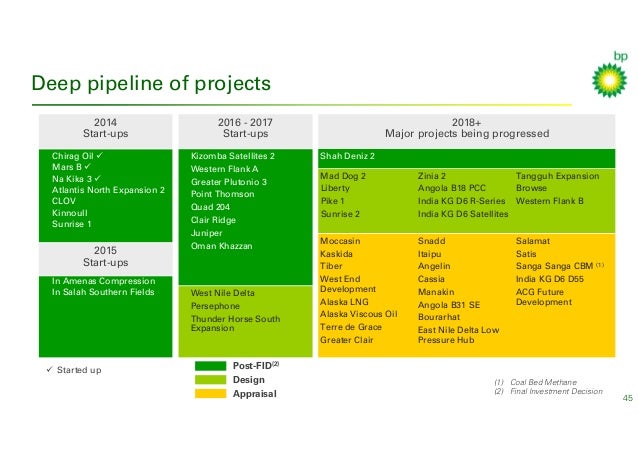Screen dimensions: 638x451
Task: Select 'Browse' entry
Action: tap(531, 188)
